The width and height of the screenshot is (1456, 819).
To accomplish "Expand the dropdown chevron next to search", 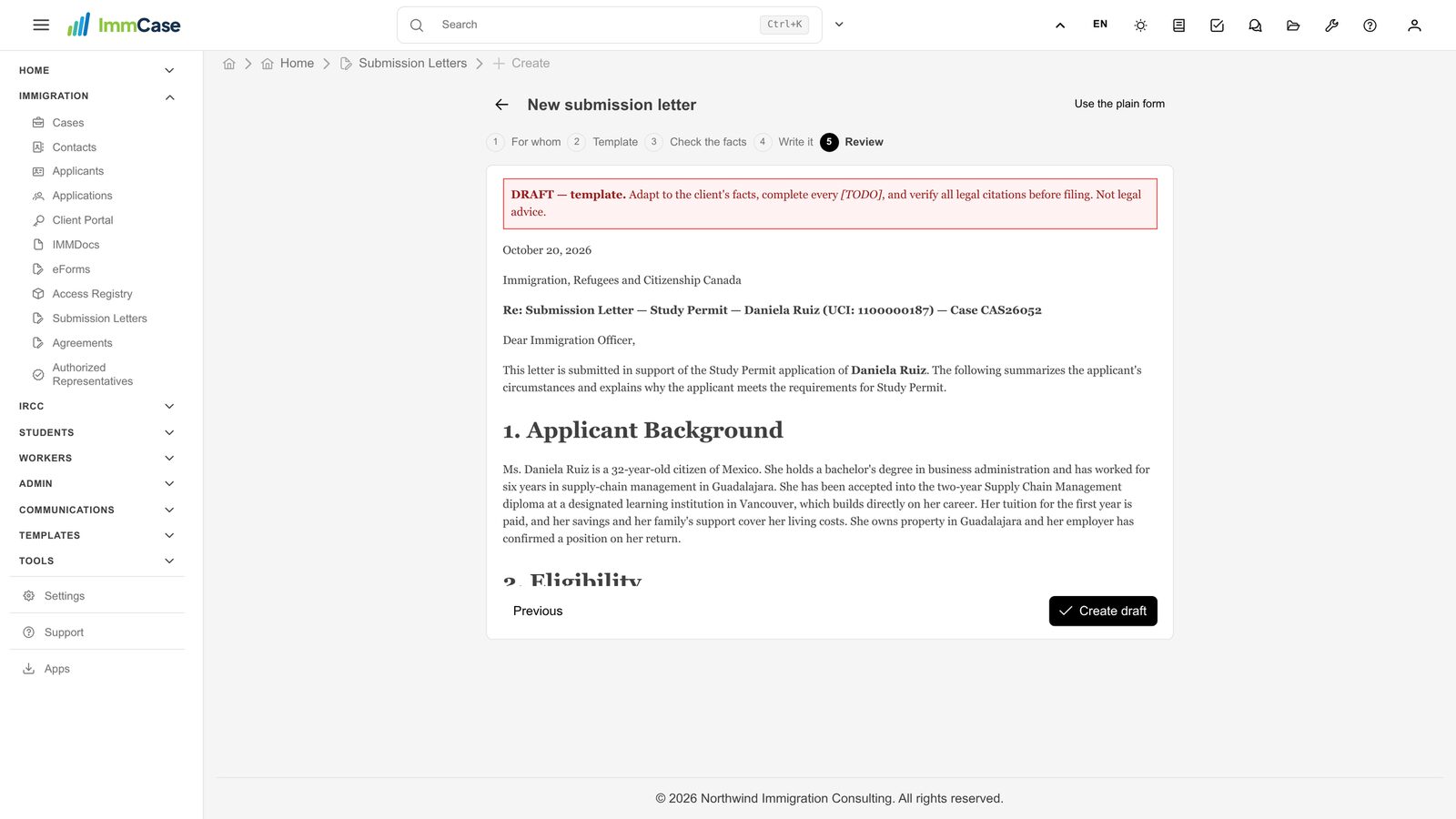I will pyautogui.click(x=839, y=25).
